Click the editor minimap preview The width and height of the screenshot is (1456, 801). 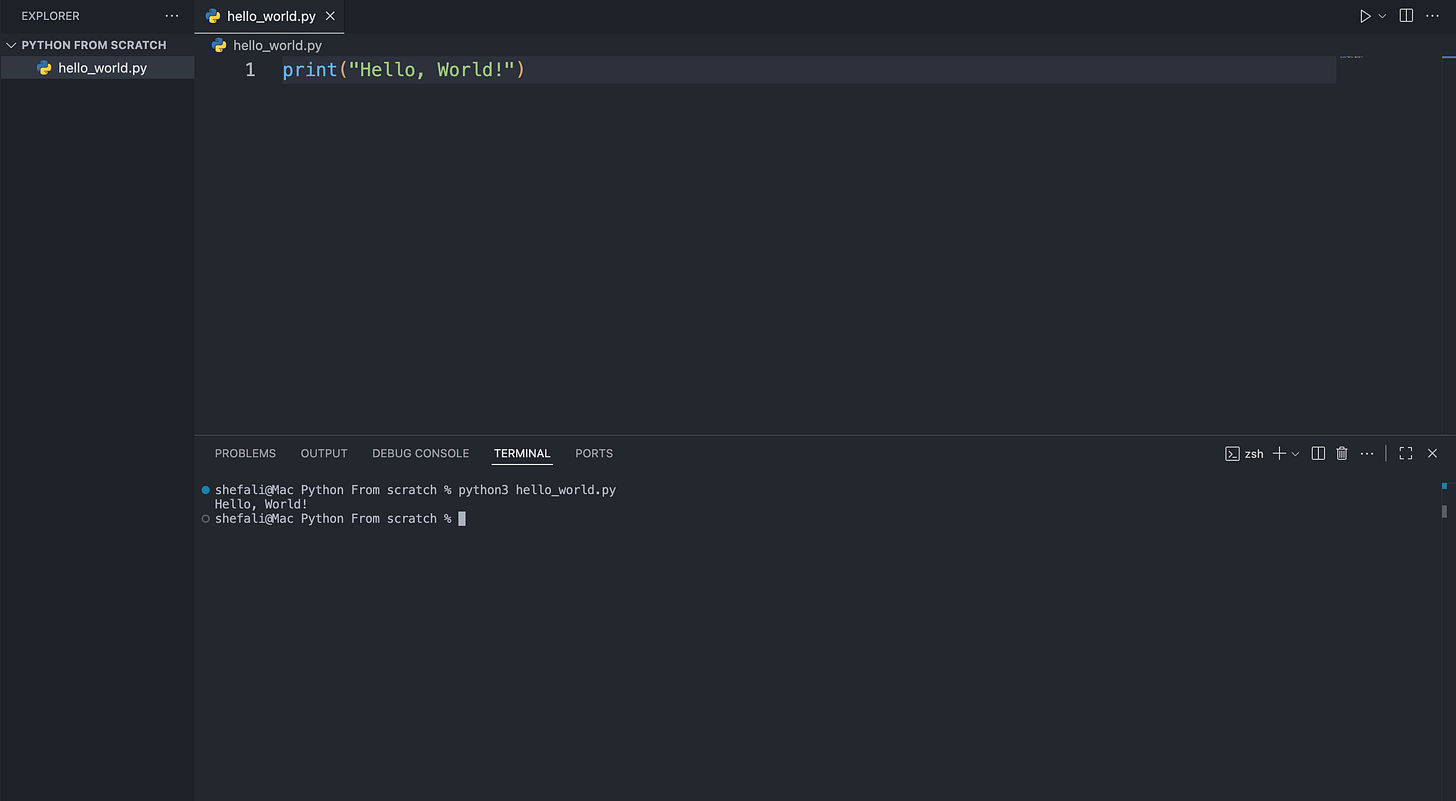[1351, 57]
